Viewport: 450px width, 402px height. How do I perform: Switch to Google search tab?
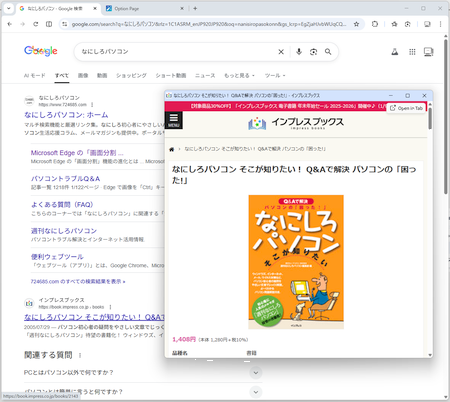[57, 9]
